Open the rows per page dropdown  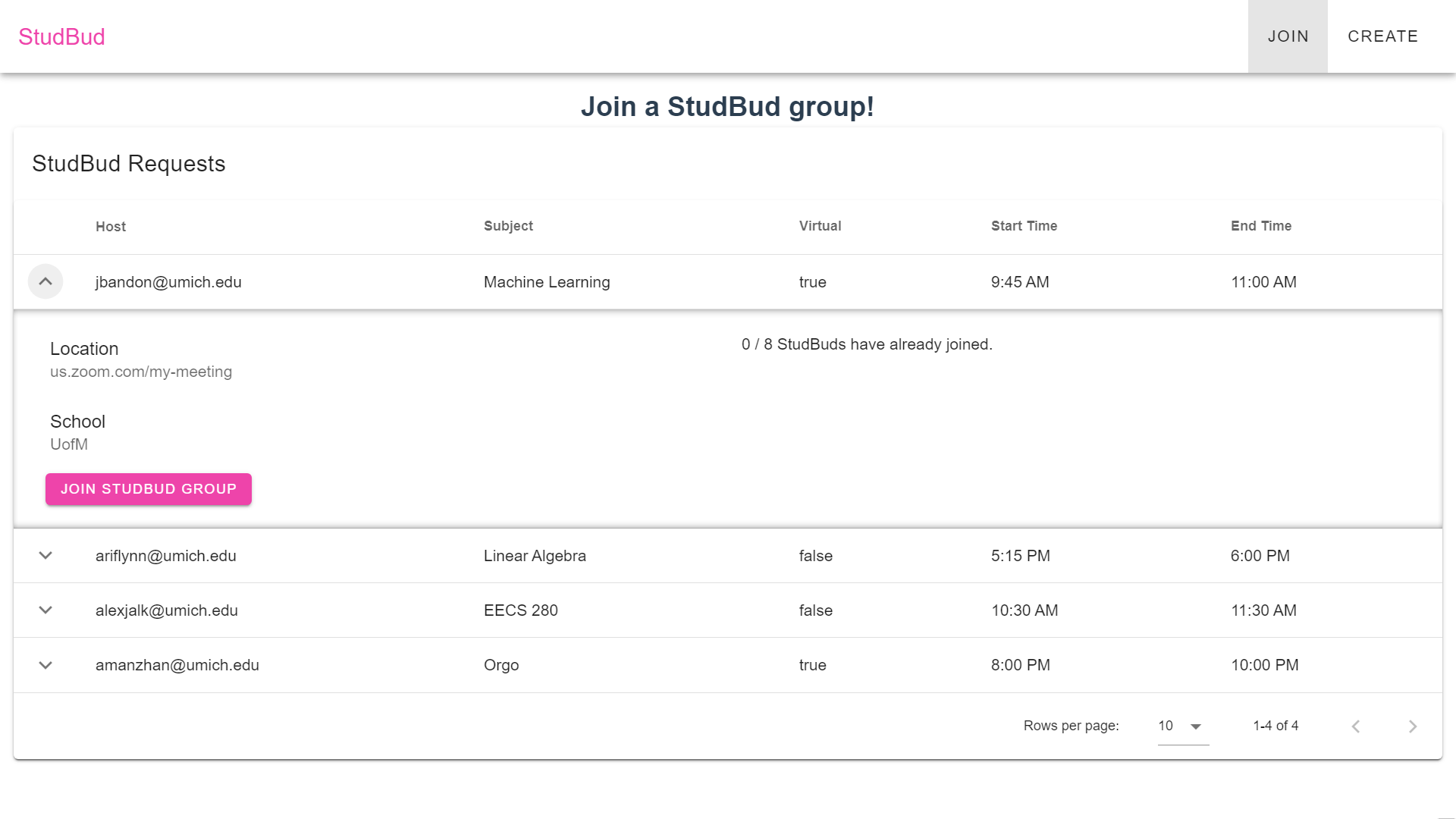(1183, 726)
